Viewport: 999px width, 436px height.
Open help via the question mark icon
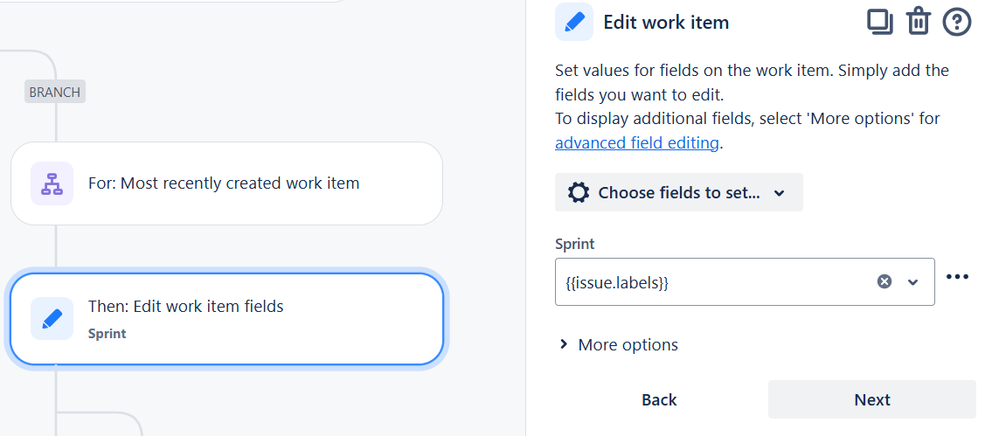[x=957, y=22]
